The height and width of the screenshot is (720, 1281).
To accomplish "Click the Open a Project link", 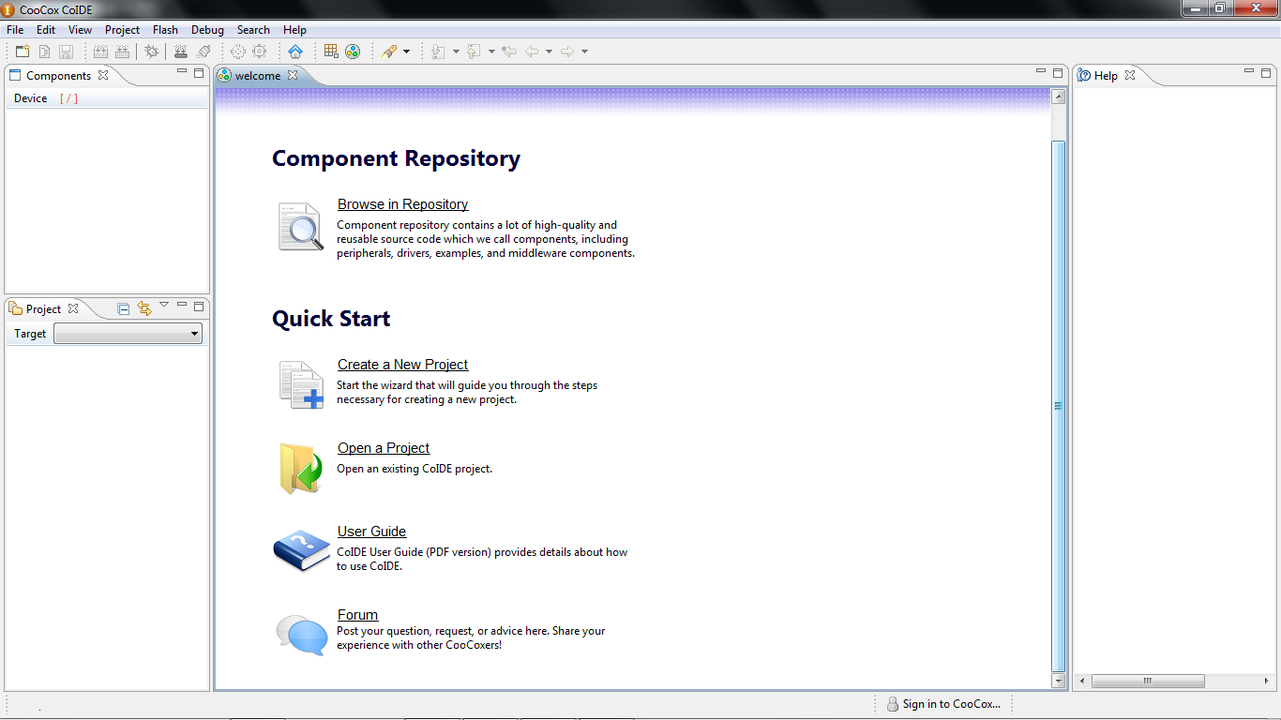I will (384, 448).
